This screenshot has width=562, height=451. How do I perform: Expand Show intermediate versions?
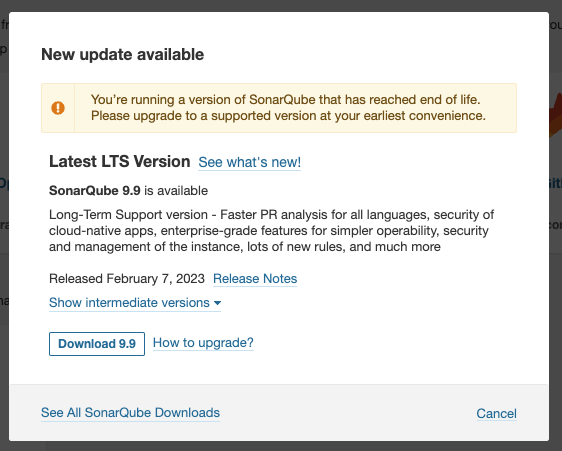135,303
